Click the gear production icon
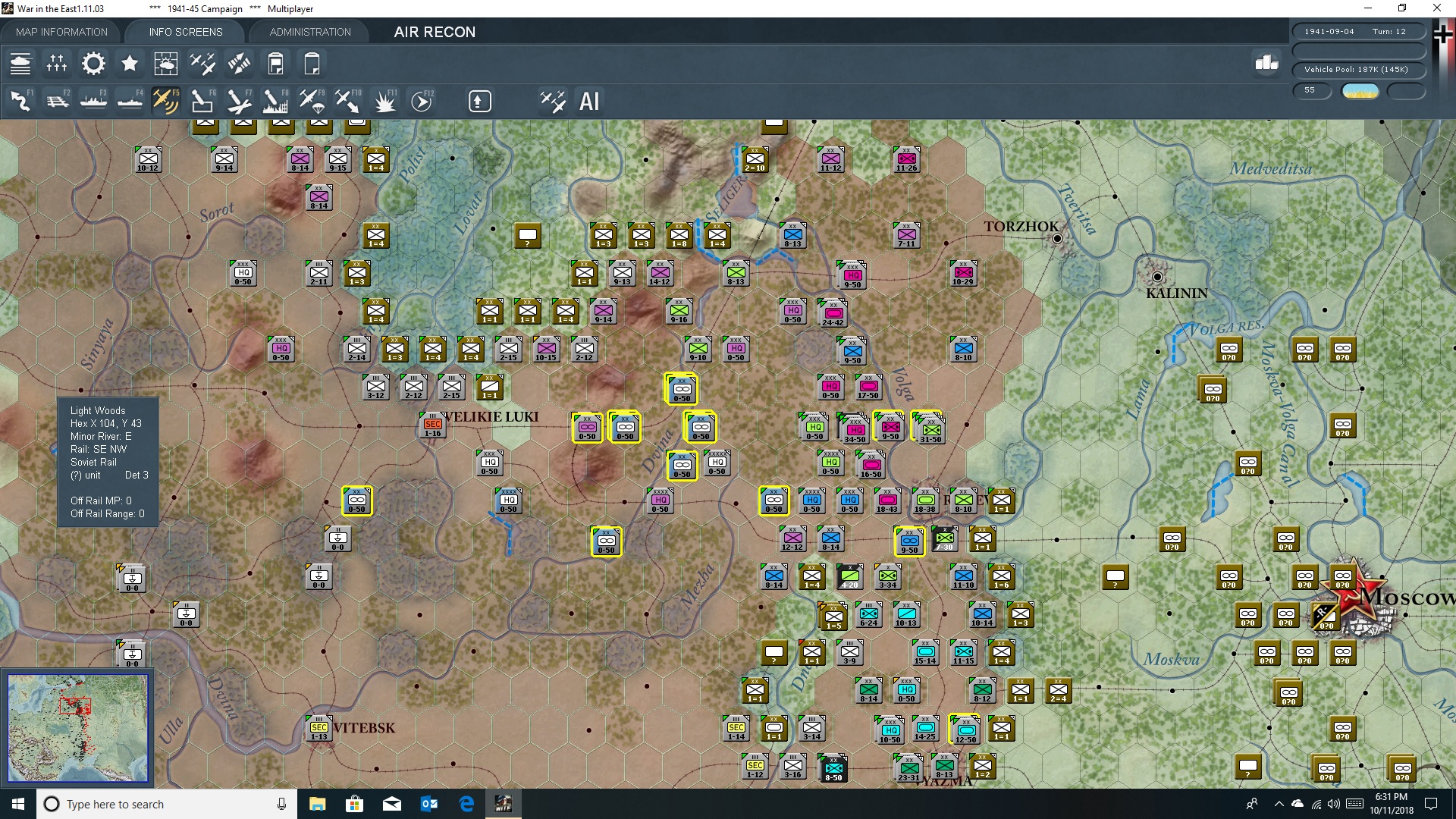1456x819 pixels. coord(93,64)
